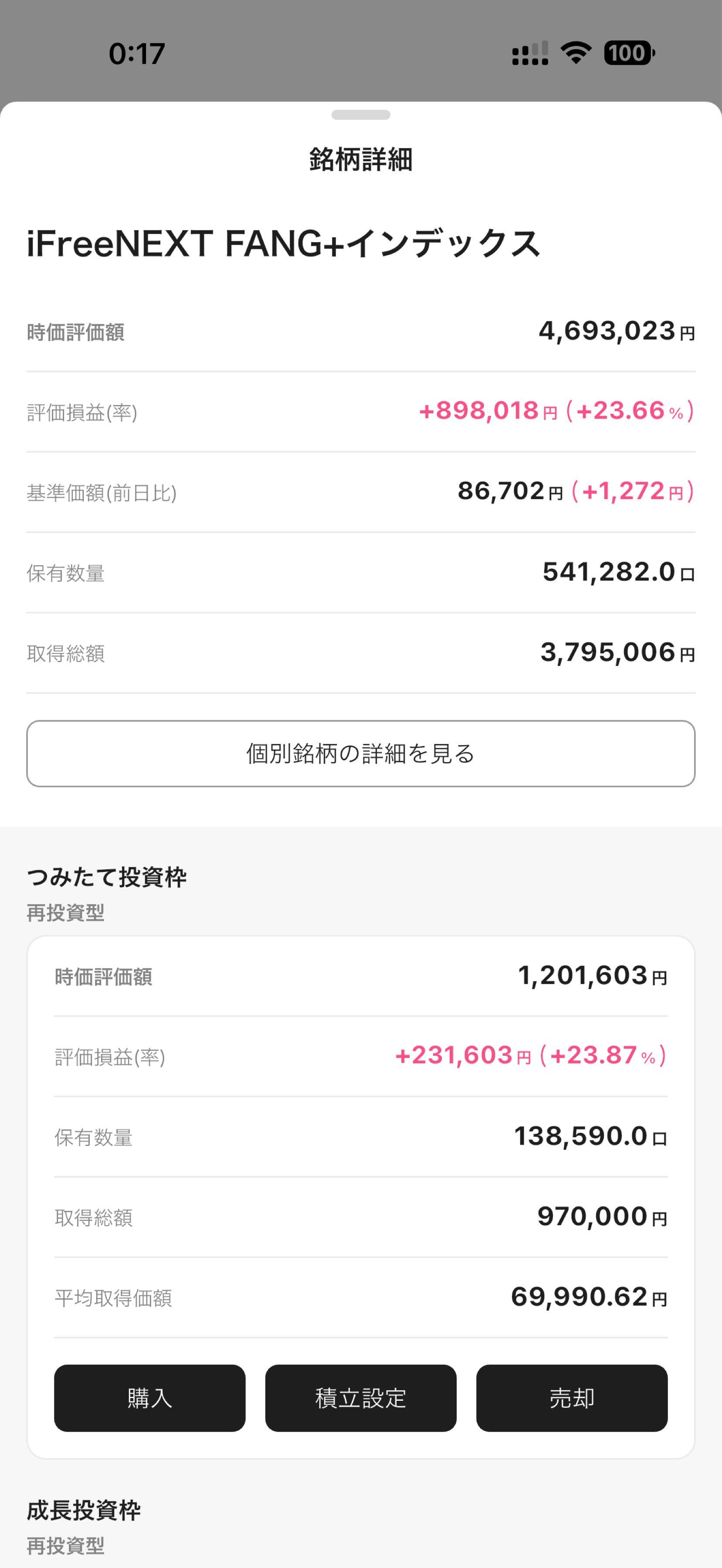
Task: Tap the 成長投資枠 section heading
Action: pos(84,1510)
